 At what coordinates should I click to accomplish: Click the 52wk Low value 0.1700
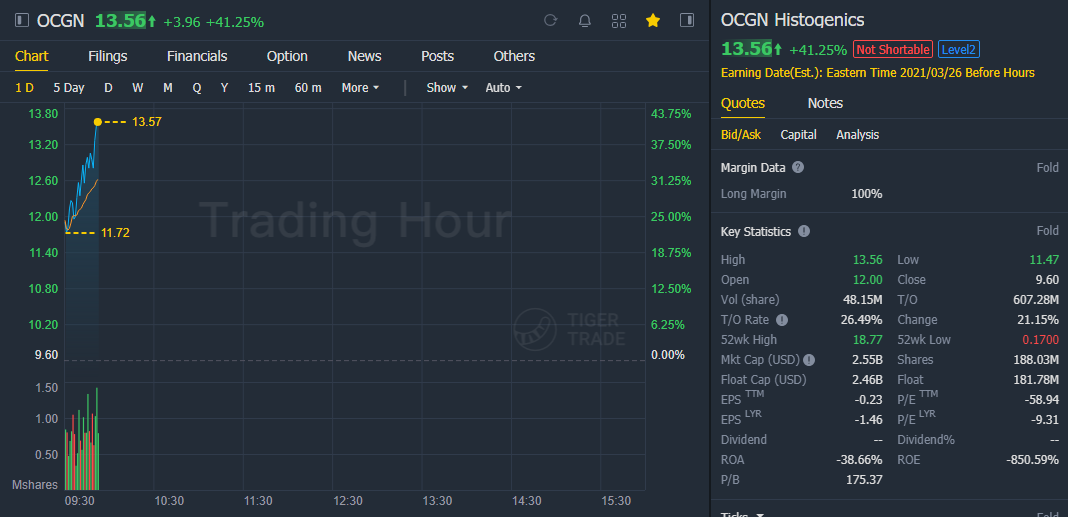click(x=1041, y=340)
